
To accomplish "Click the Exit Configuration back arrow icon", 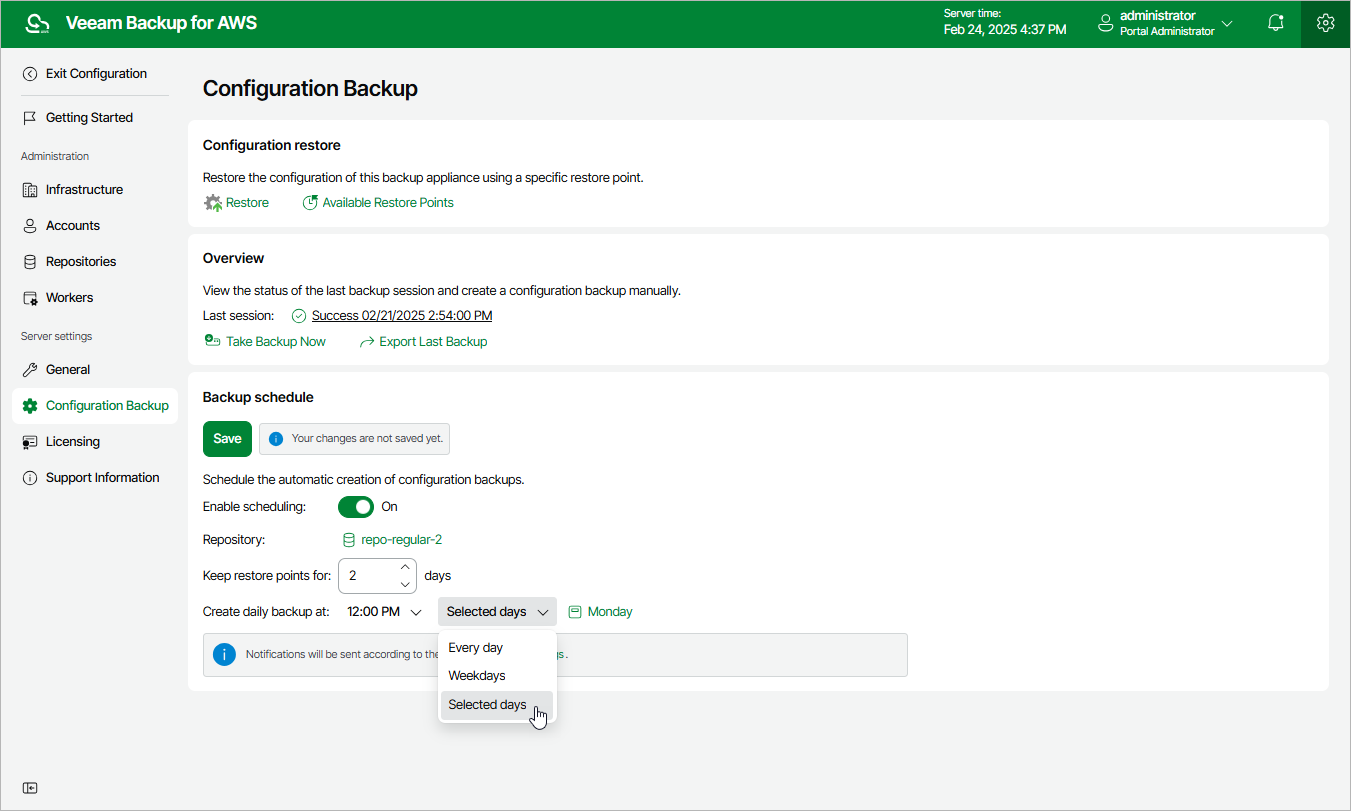I will coord(30,74).
